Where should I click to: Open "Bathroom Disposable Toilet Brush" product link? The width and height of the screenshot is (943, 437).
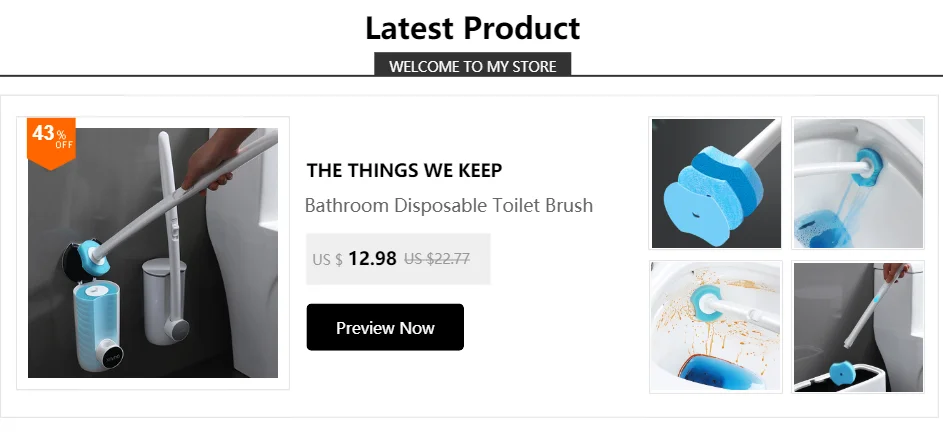448,206
